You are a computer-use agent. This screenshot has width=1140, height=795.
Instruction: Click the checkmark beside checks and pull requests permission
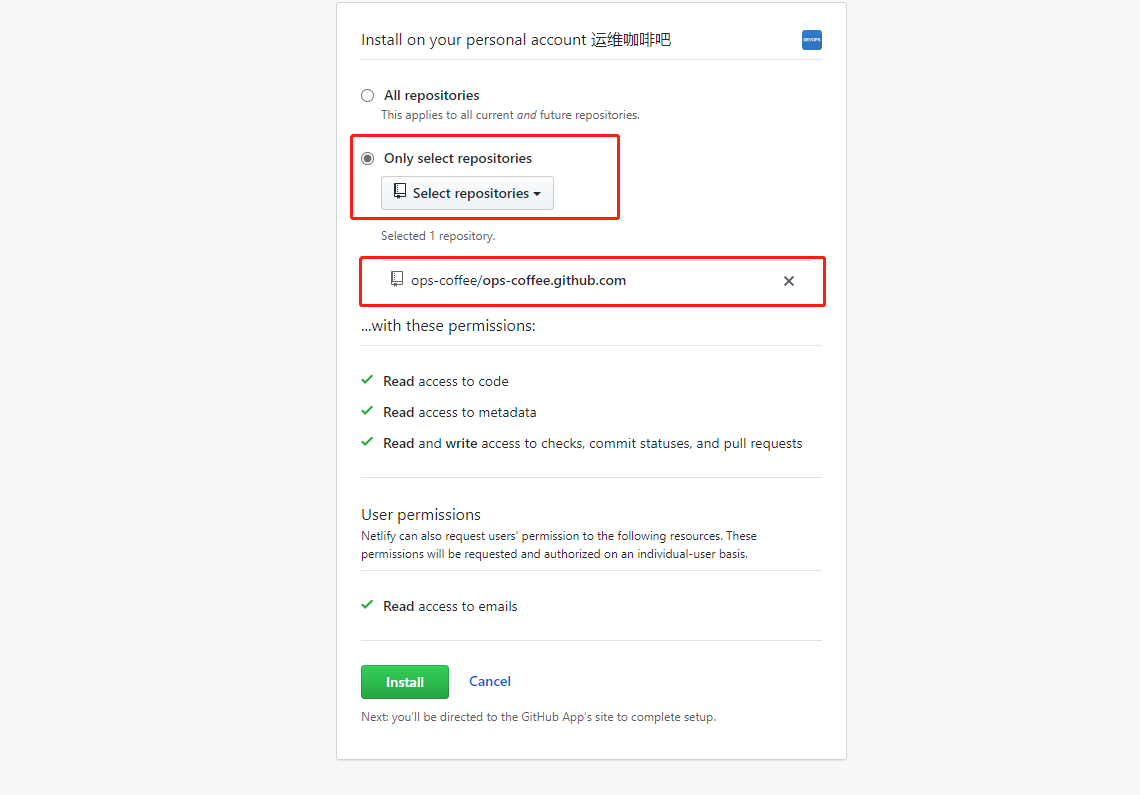pyautogui.click(x=368, y=443)
